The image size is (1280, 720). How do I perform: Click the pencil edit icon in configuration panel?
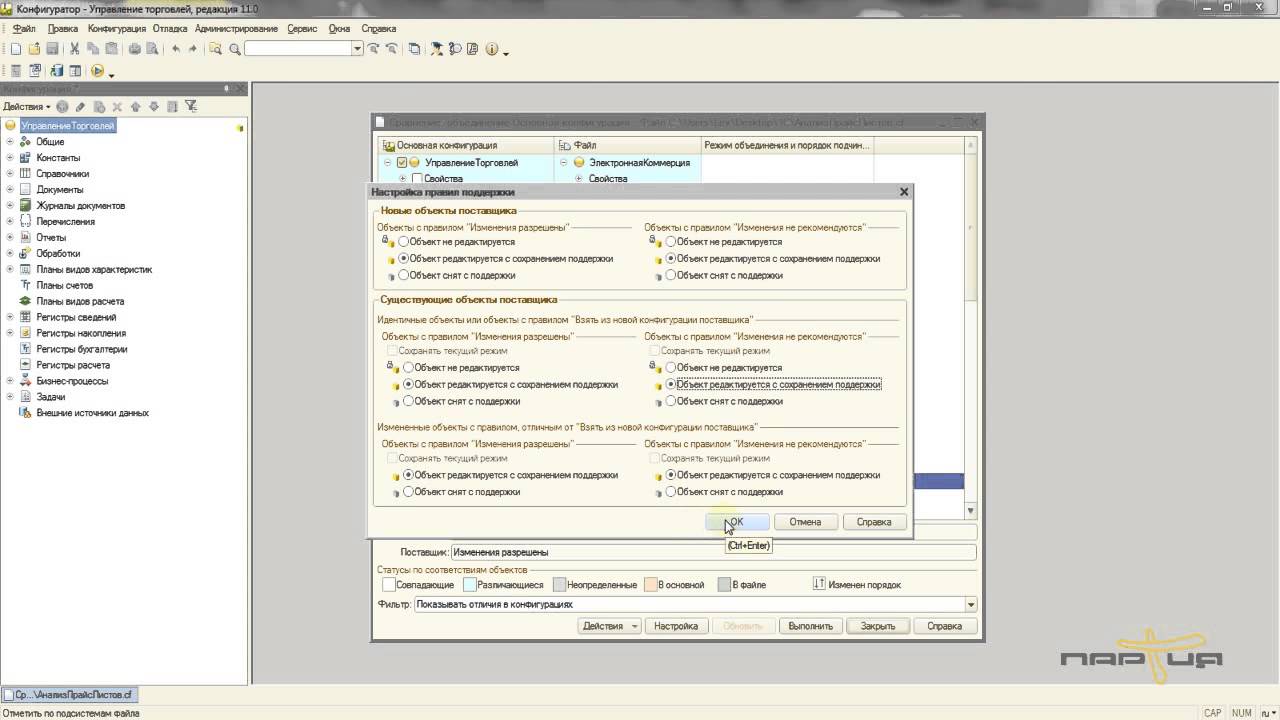(x=80, y=106)
